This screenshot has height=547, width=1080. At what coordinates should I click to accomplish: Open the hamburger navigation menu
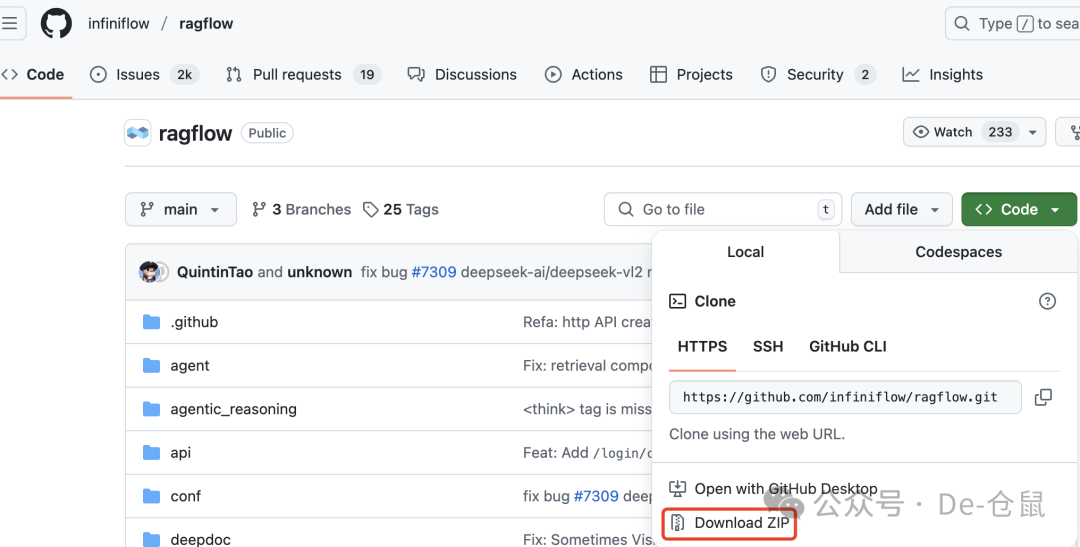coord(11,23)
